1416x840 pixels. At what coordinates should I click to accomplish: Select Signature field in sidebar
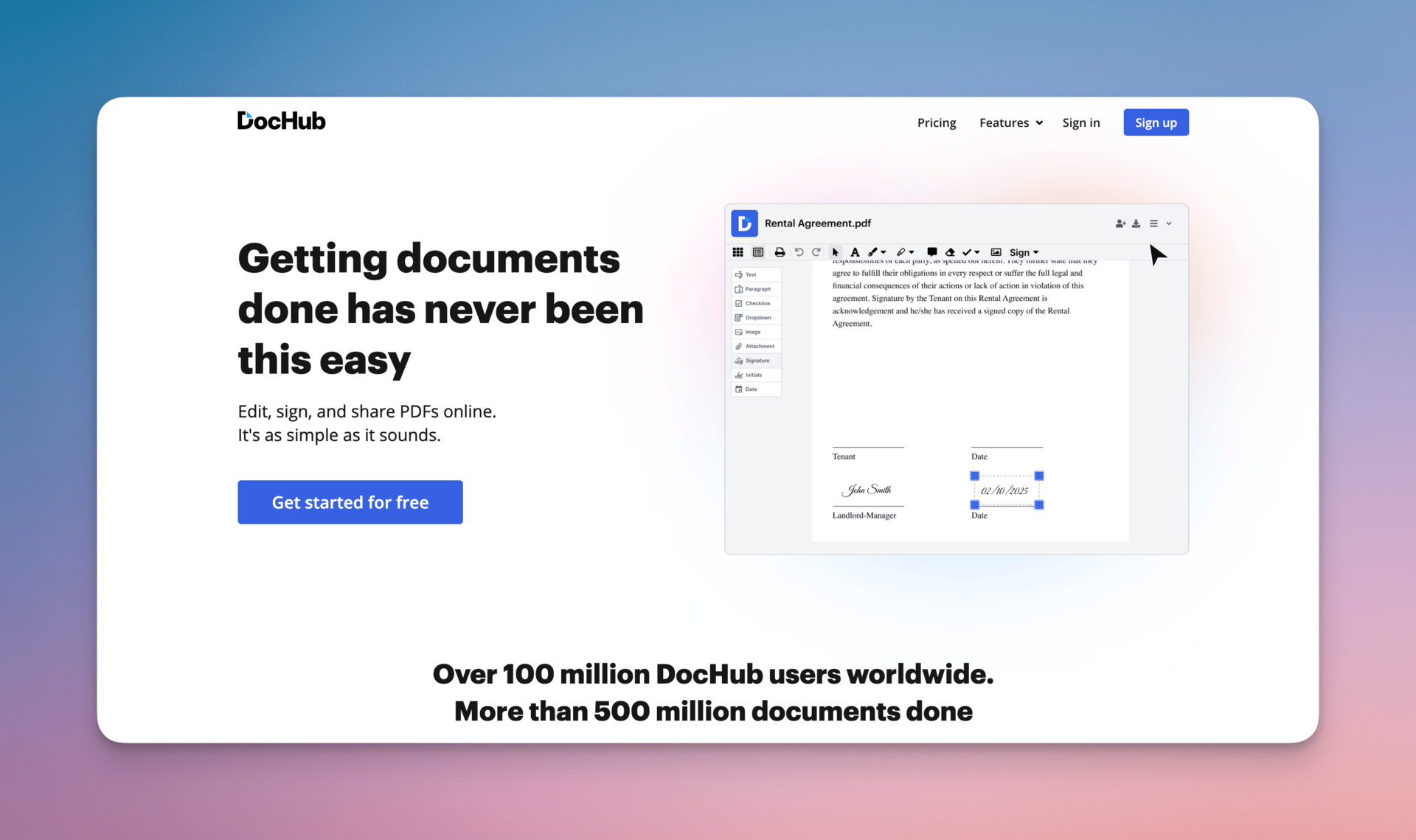(757, 361)
